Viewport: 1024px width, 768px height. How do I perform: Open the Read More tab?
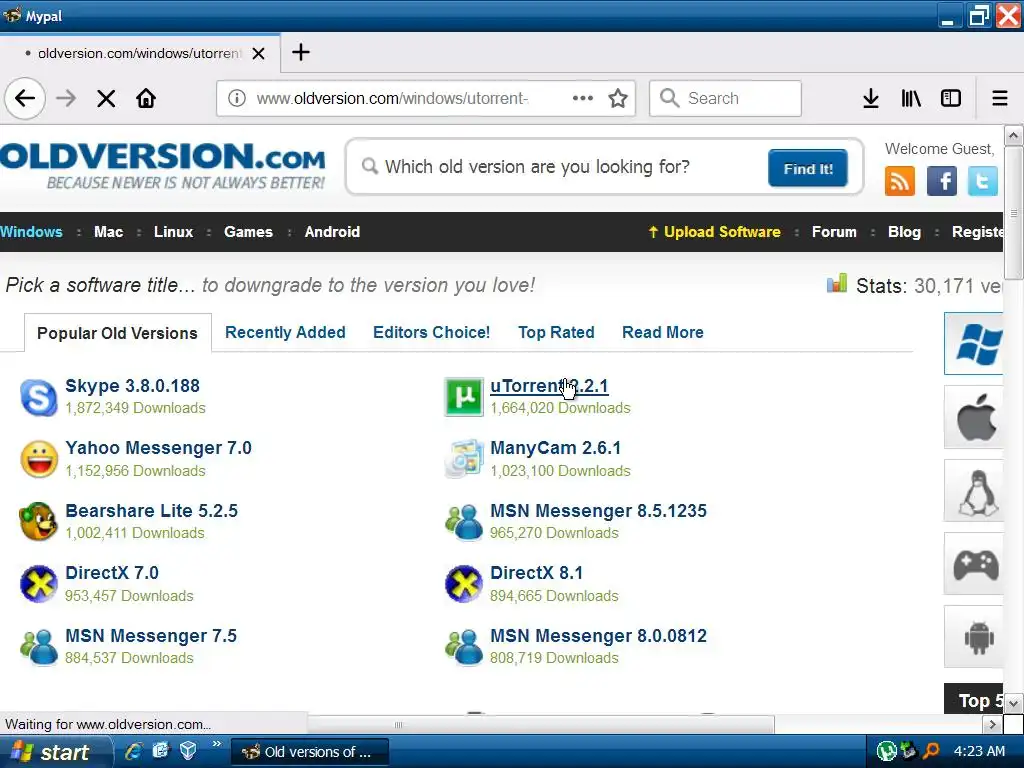tap(663, 332)
